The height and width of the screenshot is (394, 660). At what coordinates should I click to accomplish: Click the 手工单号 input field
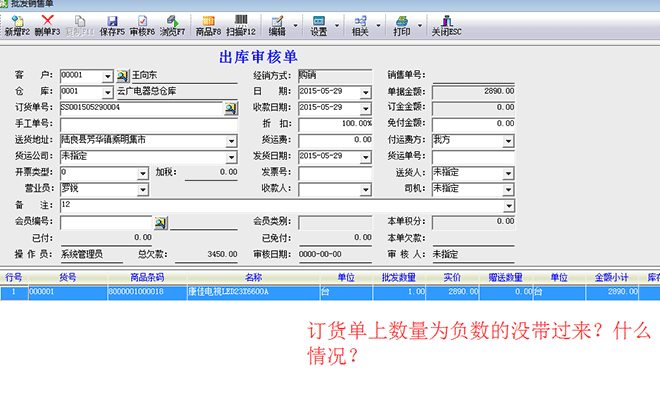coord(149,125)
